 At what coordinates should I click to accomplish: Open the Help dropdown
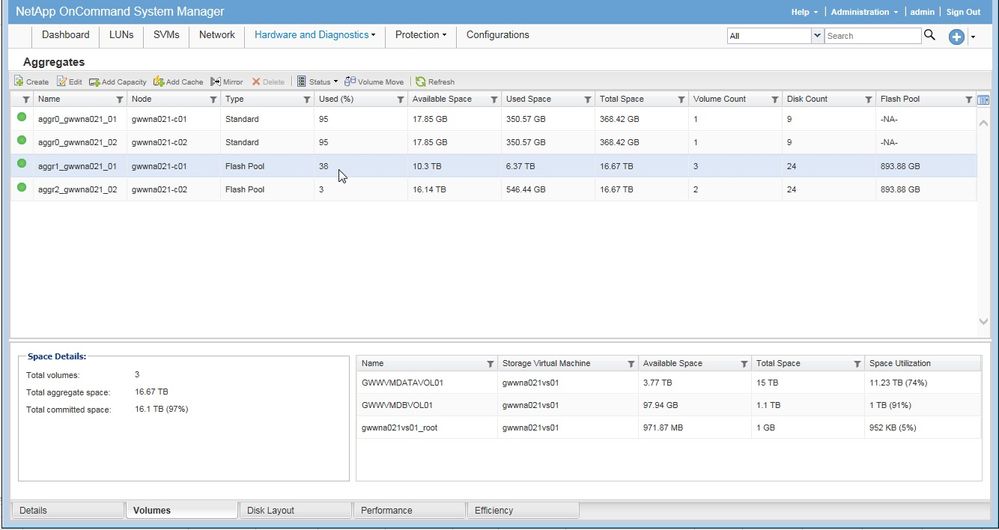click(804, 12)
